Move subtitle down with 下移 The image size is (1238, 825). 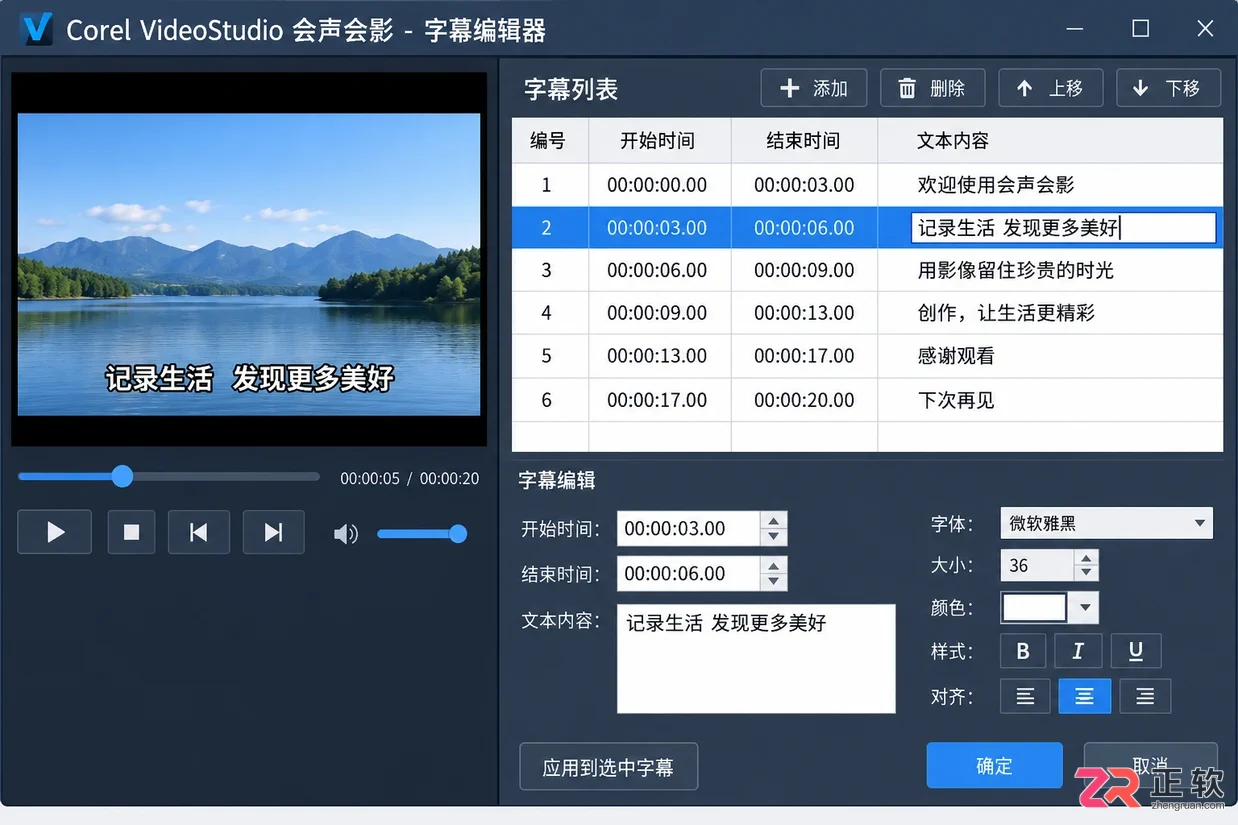coord(1168,88)
